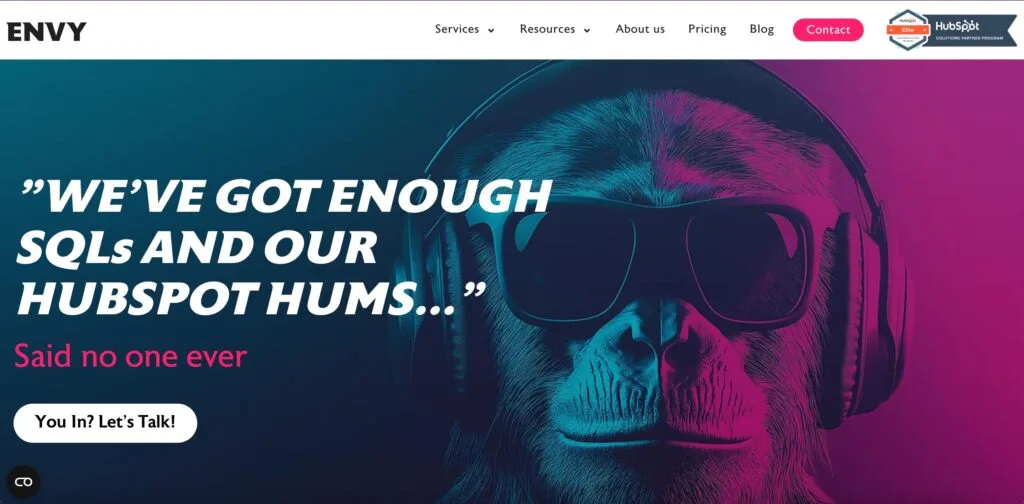Click the HubSpot sprocket logo in banner
The image size is (1024, 504).
pos(969,27)
